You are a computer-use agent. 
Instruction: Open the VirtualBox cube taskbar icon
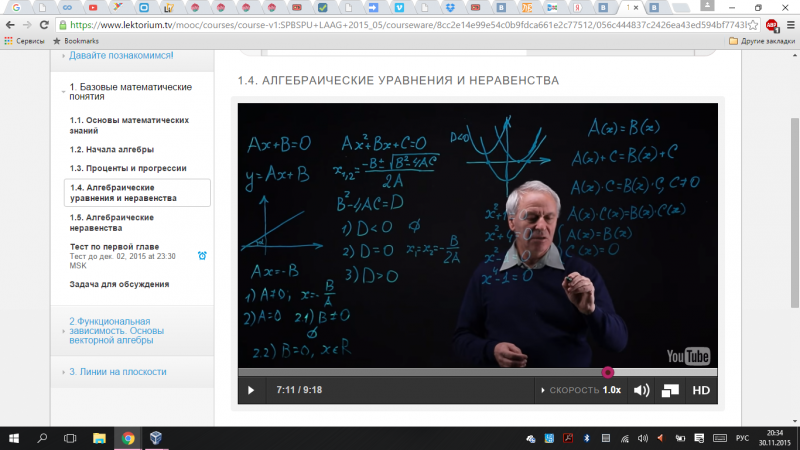(156, 438)
